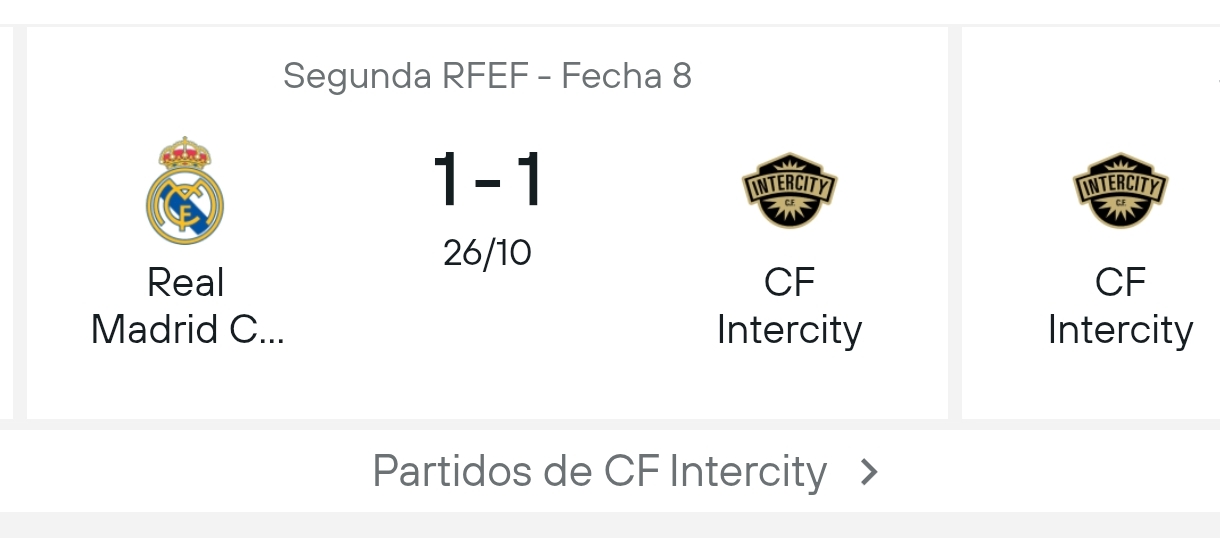Image resolution: width=1220 pixels, height=538 pixels.
Task: Select the Real Madrid C... team name
Action: 187,306
